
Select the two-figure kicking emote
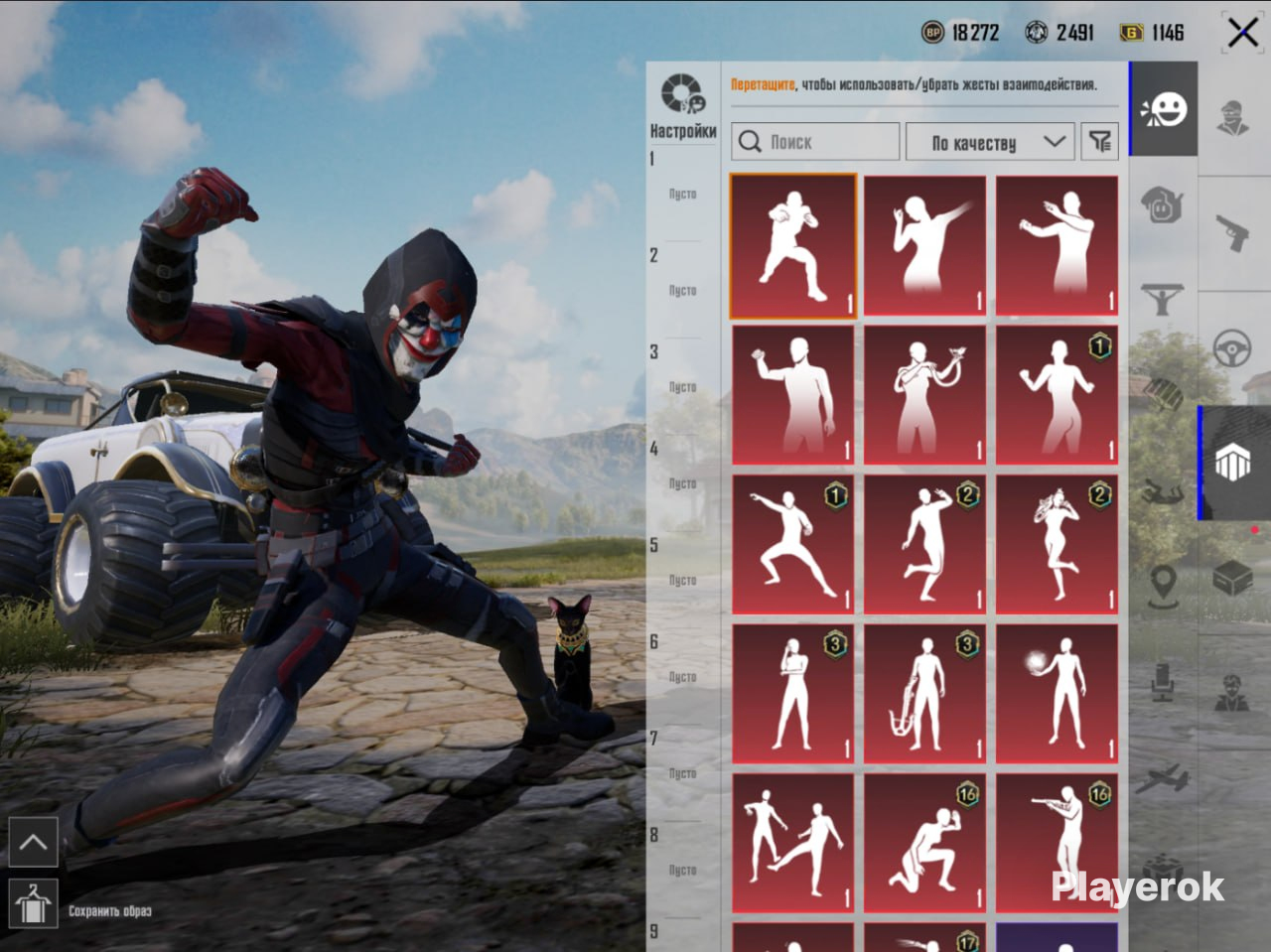tap(792, 844)
